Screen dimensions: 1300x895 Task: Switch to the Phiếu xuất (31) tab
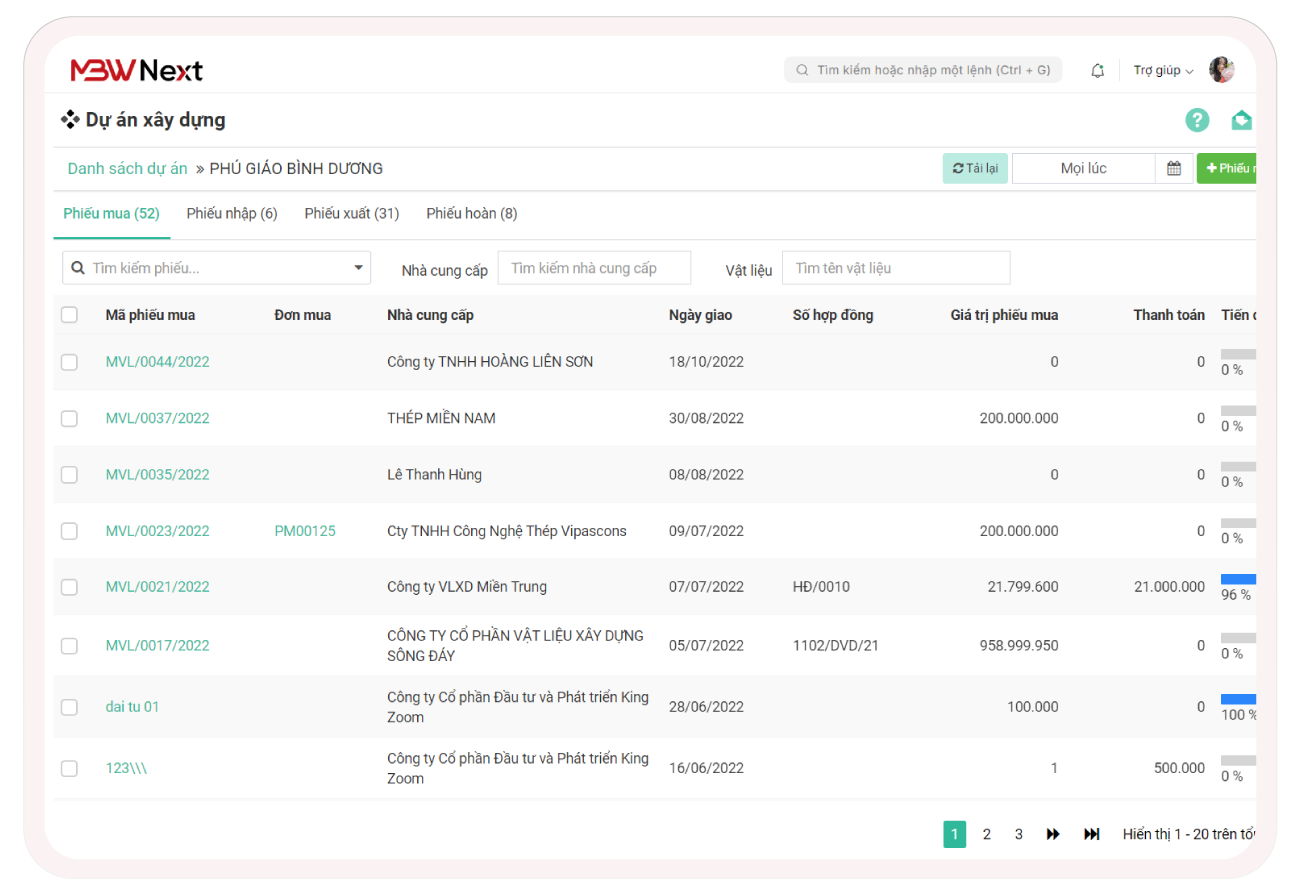(x=352, y=213)
